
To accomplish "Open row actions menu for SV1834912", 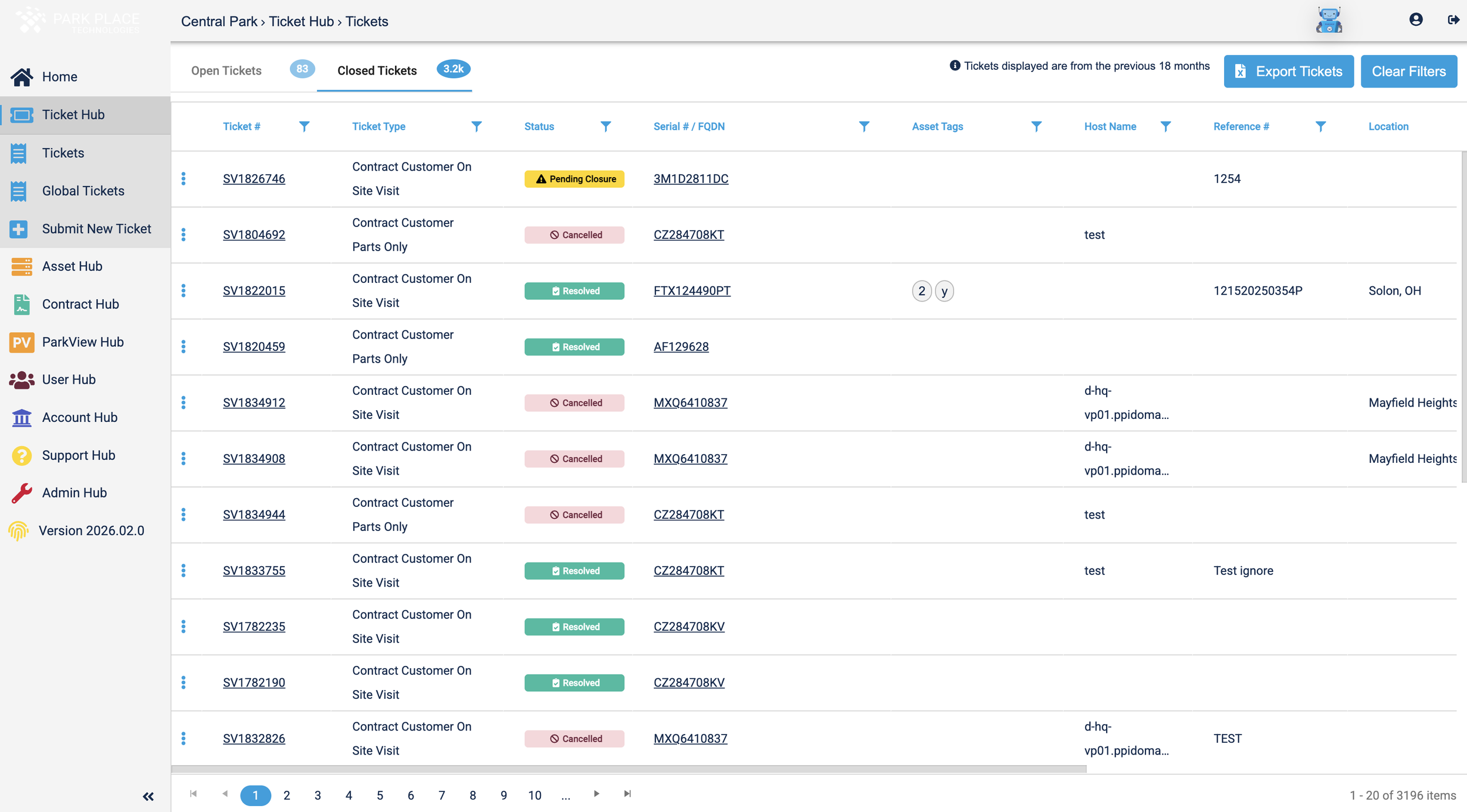I will [184, 402].
